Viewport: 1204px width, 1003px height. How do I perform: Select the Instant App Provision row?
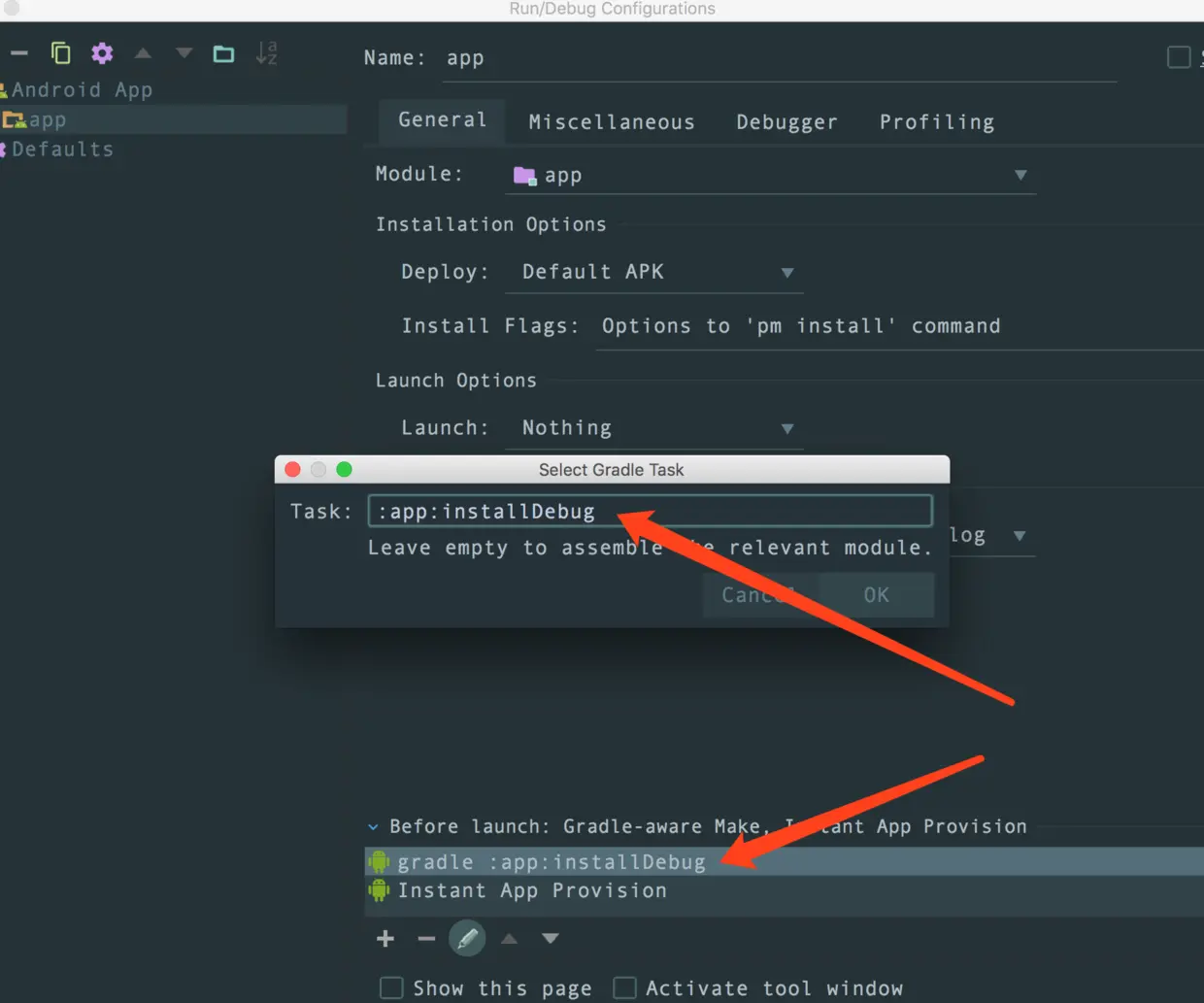point(785,891)
